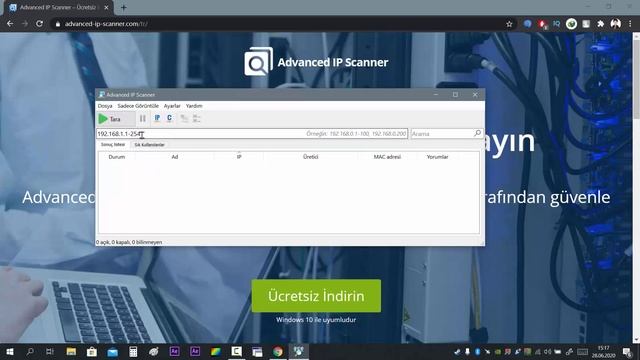Close the Advanced IP Scanner browser tab

pyautogui.click(x=107, y=7)
